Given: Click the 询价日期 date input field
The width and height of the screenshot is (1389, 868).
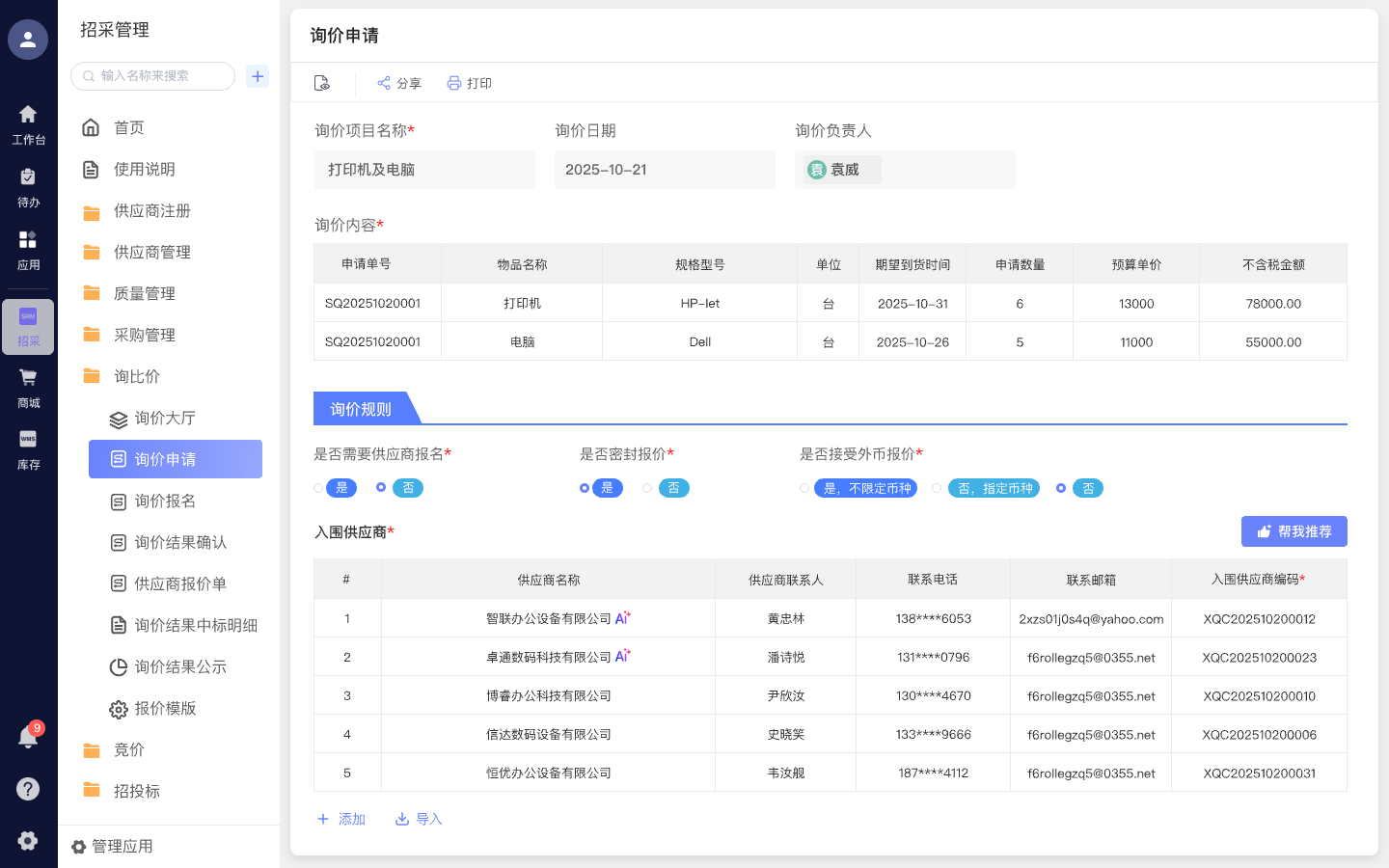Looking at the screenshot, I should tap(665, 169).
